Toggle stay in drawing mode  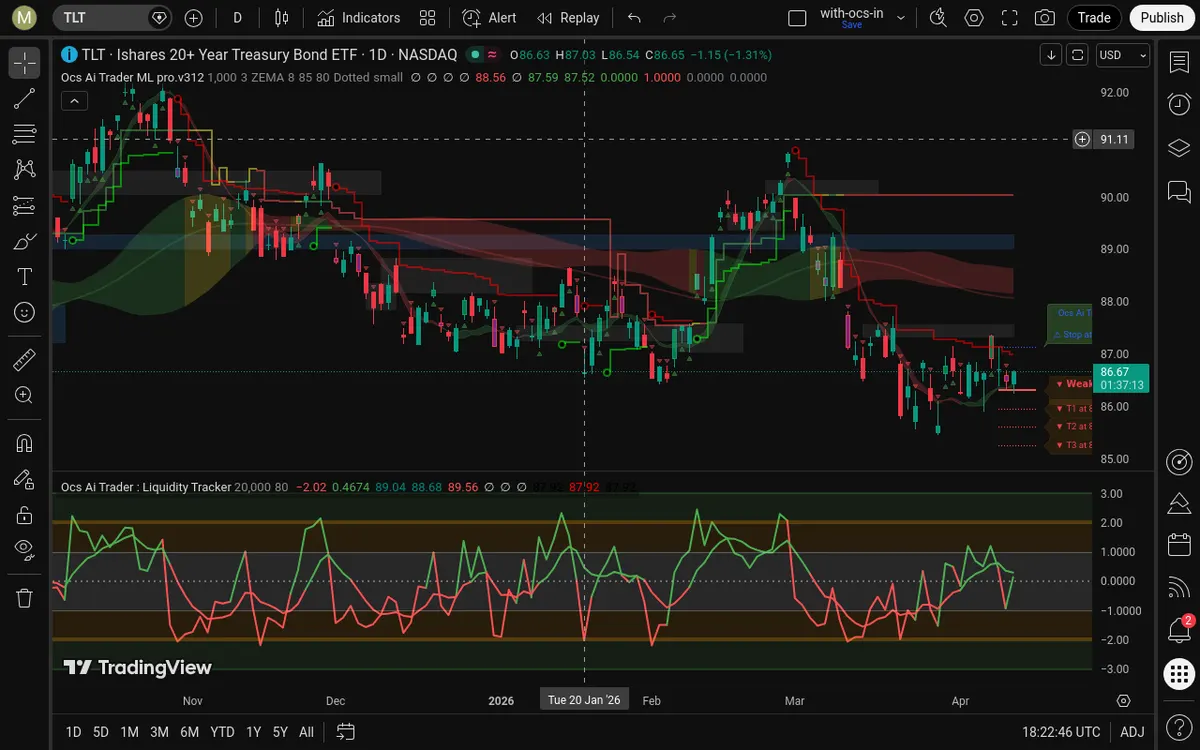[25, 479]
